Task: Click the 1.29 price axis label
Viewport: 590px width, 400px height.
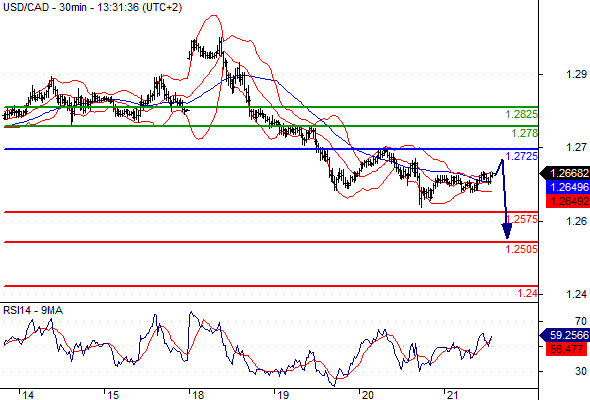Action: [576, 74]
